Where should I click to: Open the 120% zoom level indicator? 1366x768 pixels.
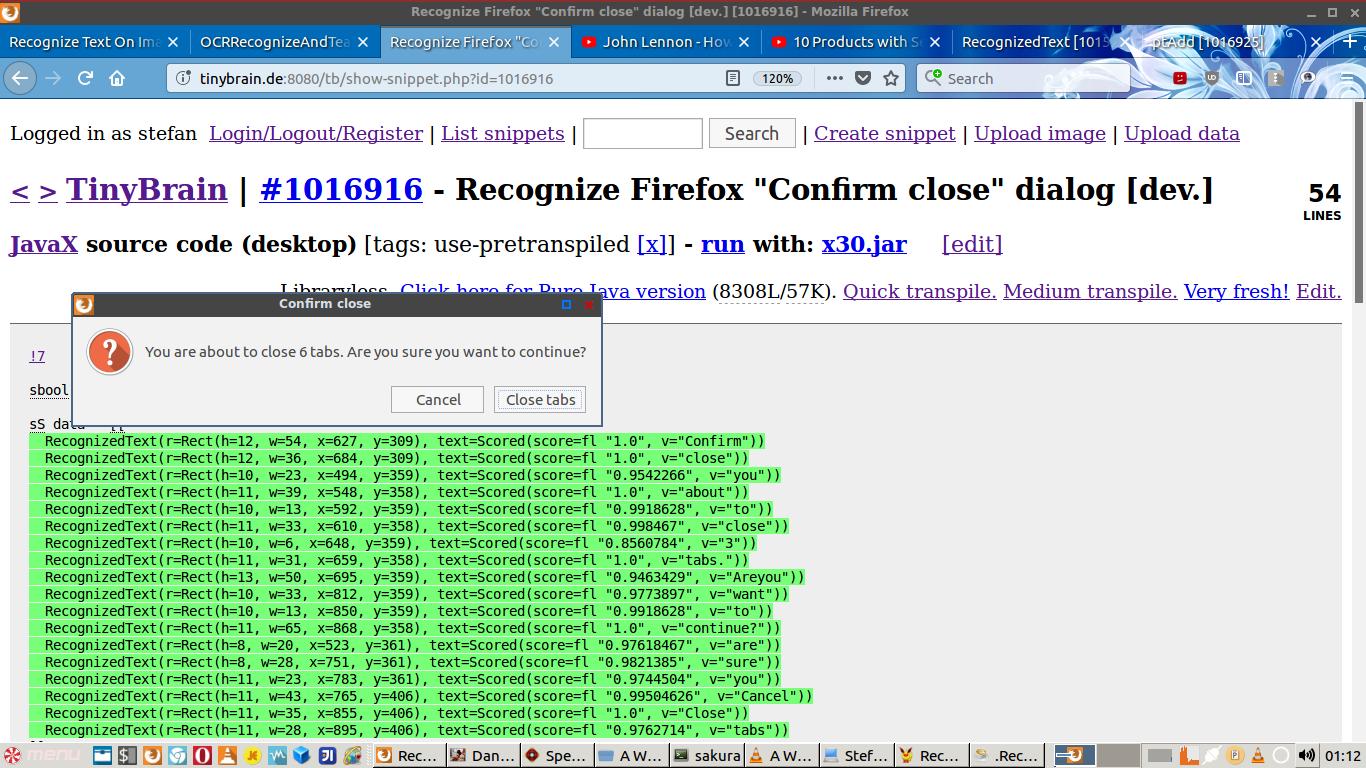pos(777,78)
